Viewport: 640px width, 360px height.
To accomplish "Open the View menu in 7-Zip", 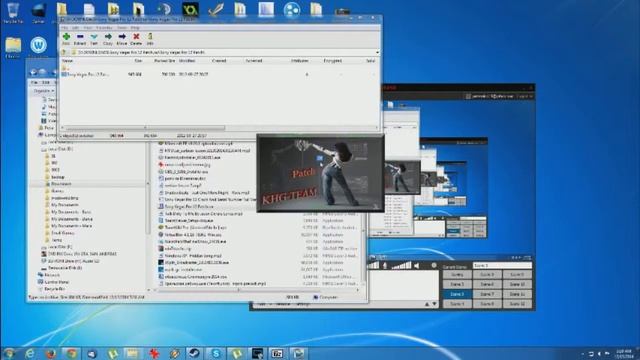I will click(87, 27).
